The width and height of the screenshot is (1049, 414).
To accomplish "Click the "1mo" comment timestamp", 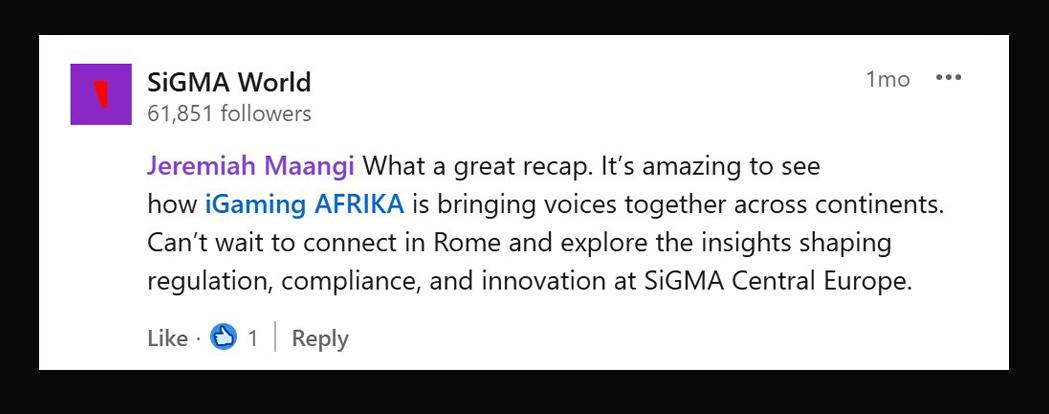I will pos(887,79).
